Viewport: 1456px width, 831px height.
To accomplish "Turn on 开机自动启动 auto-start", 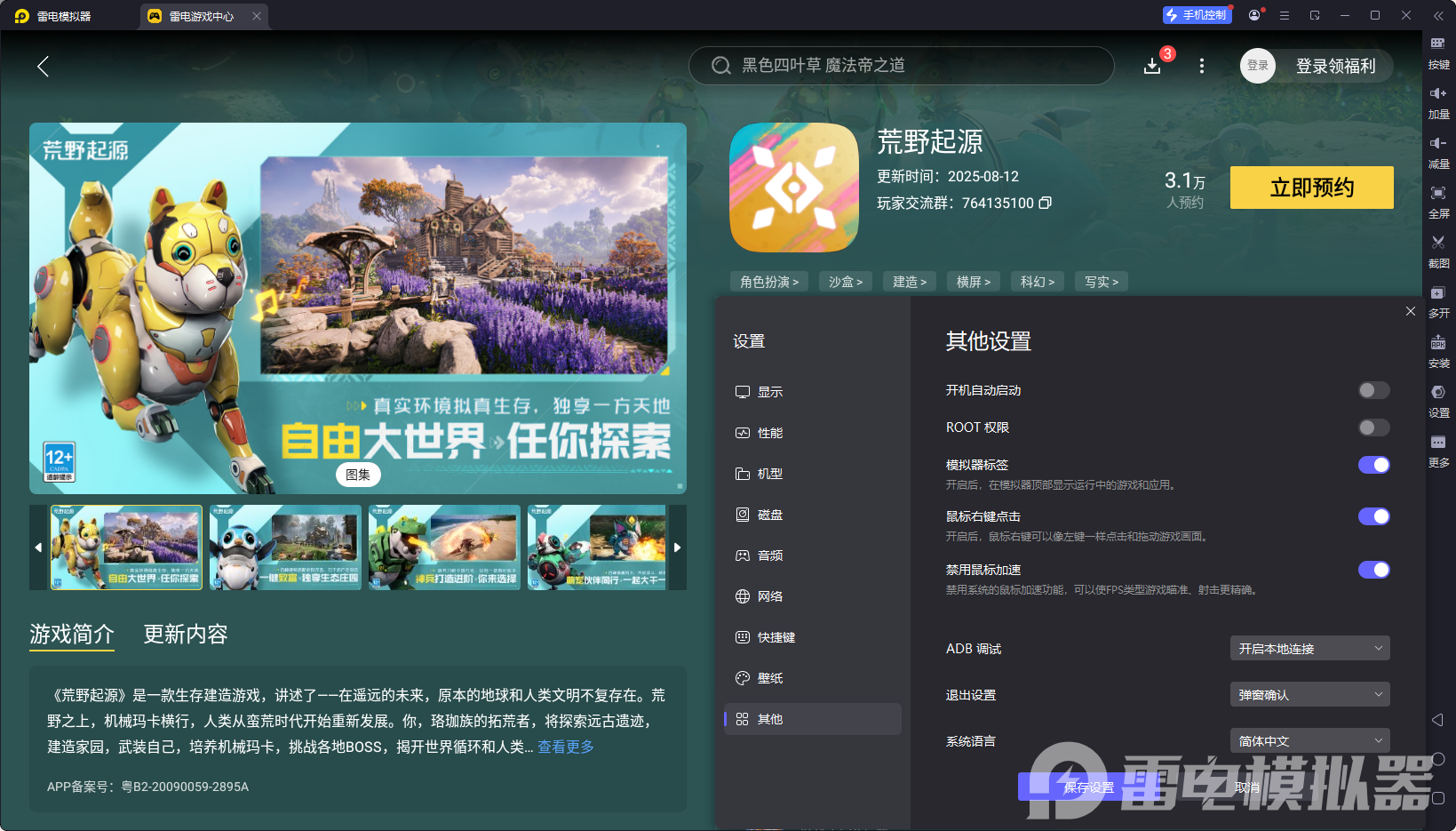I will pyautogui.click(x=1373, y=390).
